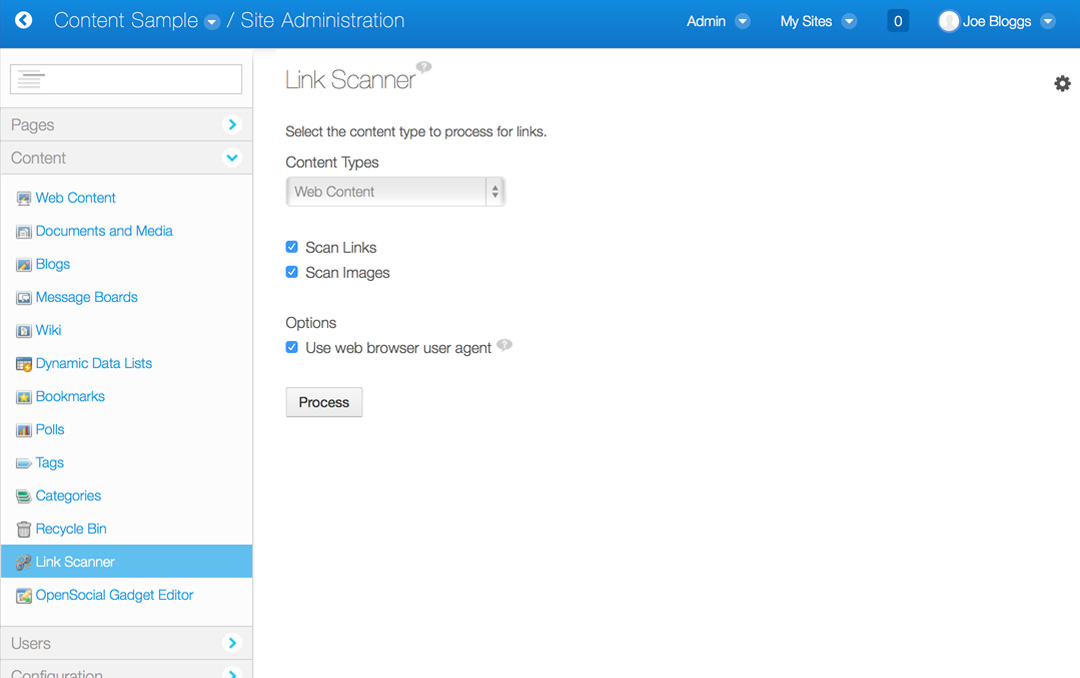This screenshot has height=678, width=1080.
Task: Click the Bookmarks star icon
Action: click(23, 397)
